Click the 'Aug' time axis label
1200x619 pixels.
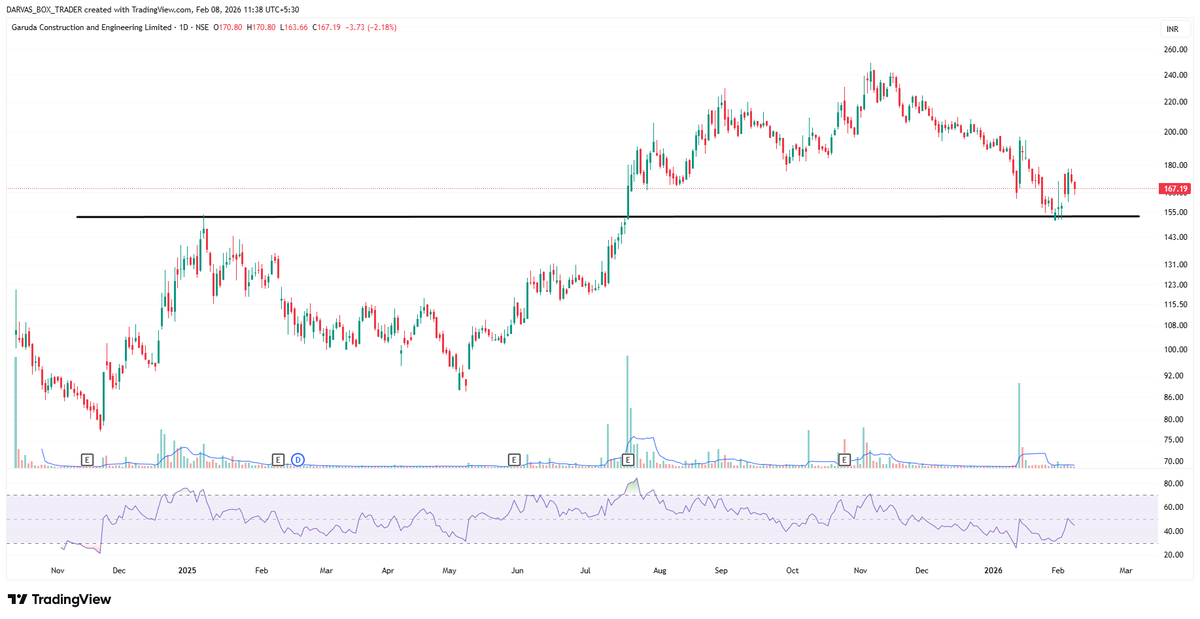coord(659,570)
